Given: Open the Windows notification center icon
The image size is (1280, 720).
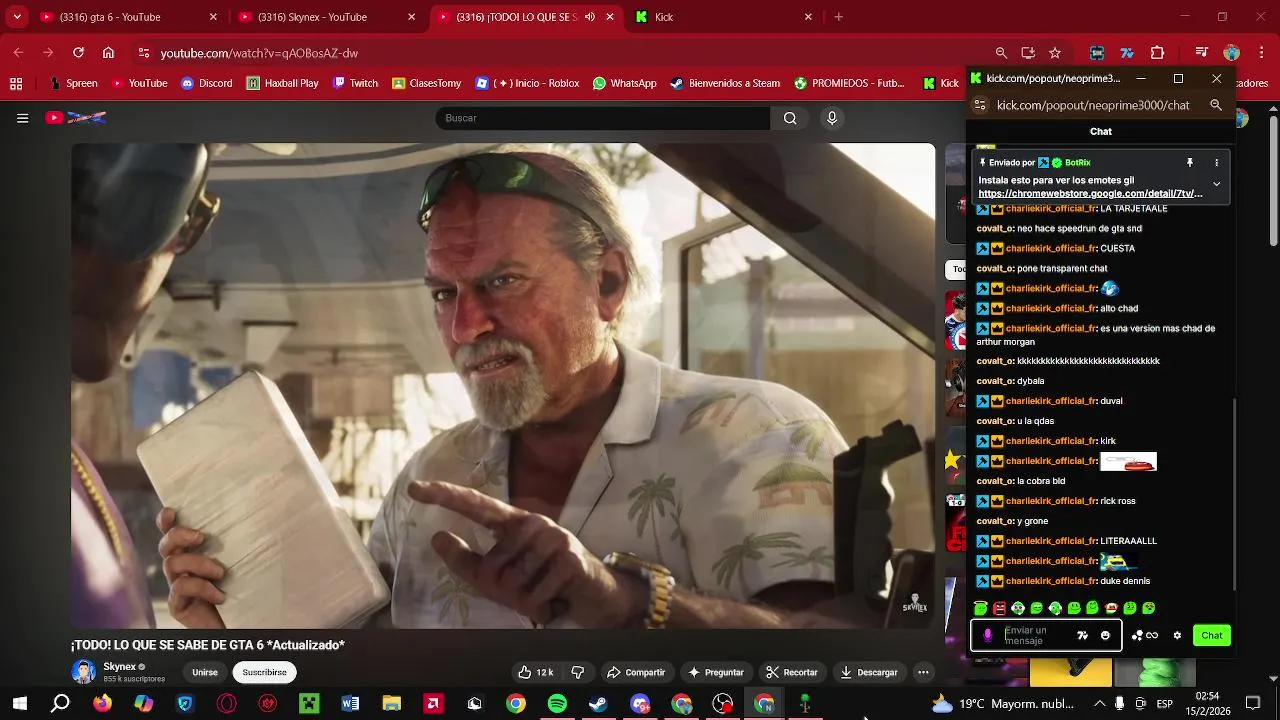Looking at the screenshot, I should [1253, 704].
